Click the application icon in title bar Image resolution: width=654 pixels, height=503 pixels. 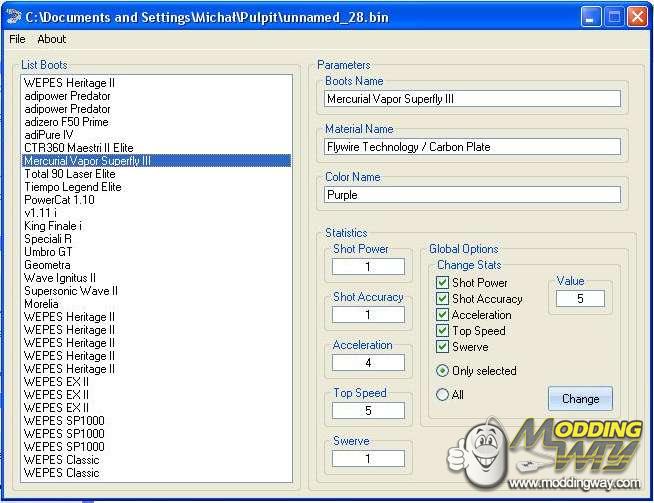pyautogui.click(x=13, y=16)
